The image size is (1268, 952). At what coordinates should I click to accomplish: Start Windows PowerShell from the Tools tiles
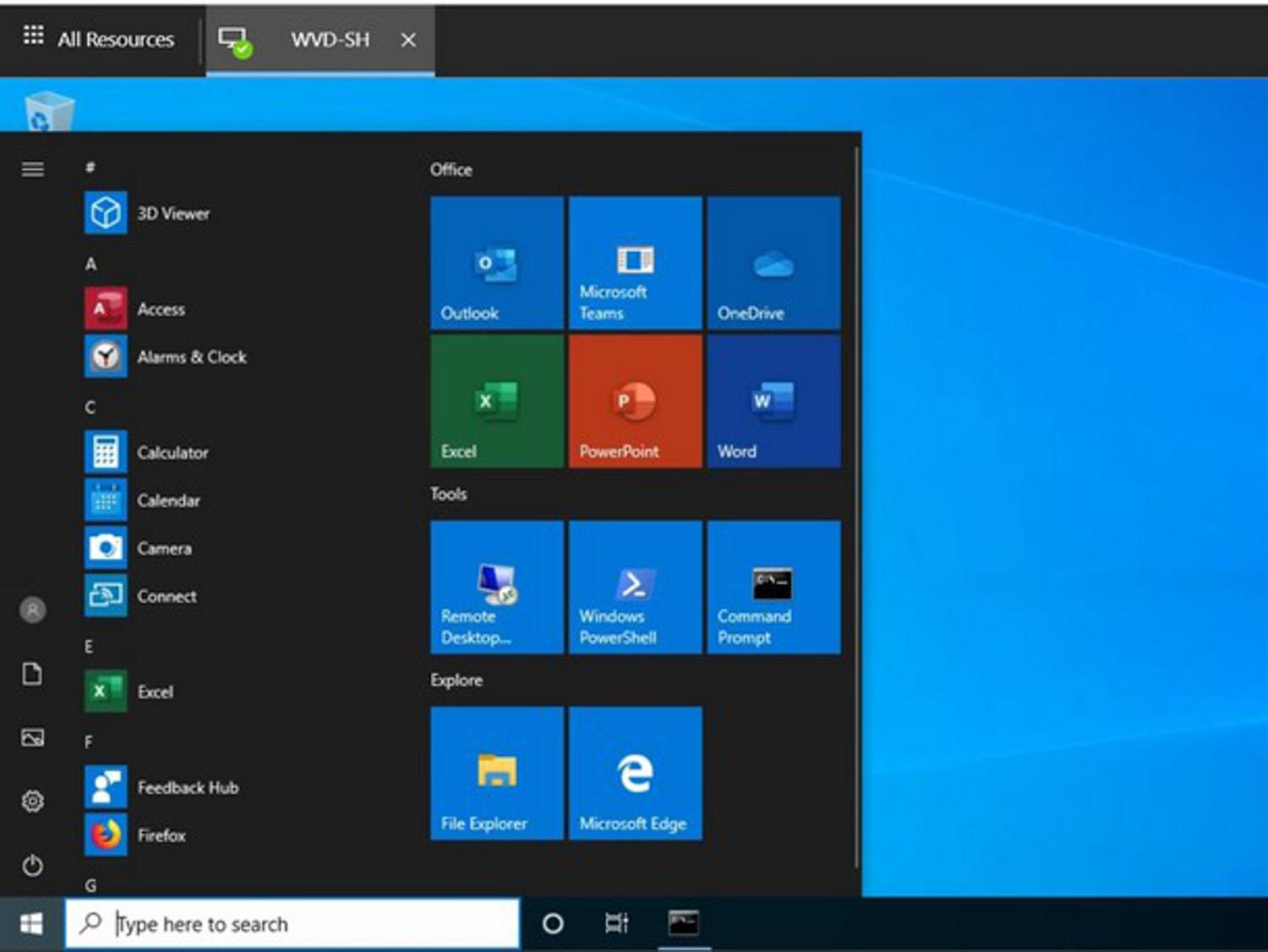coord(635,587)
